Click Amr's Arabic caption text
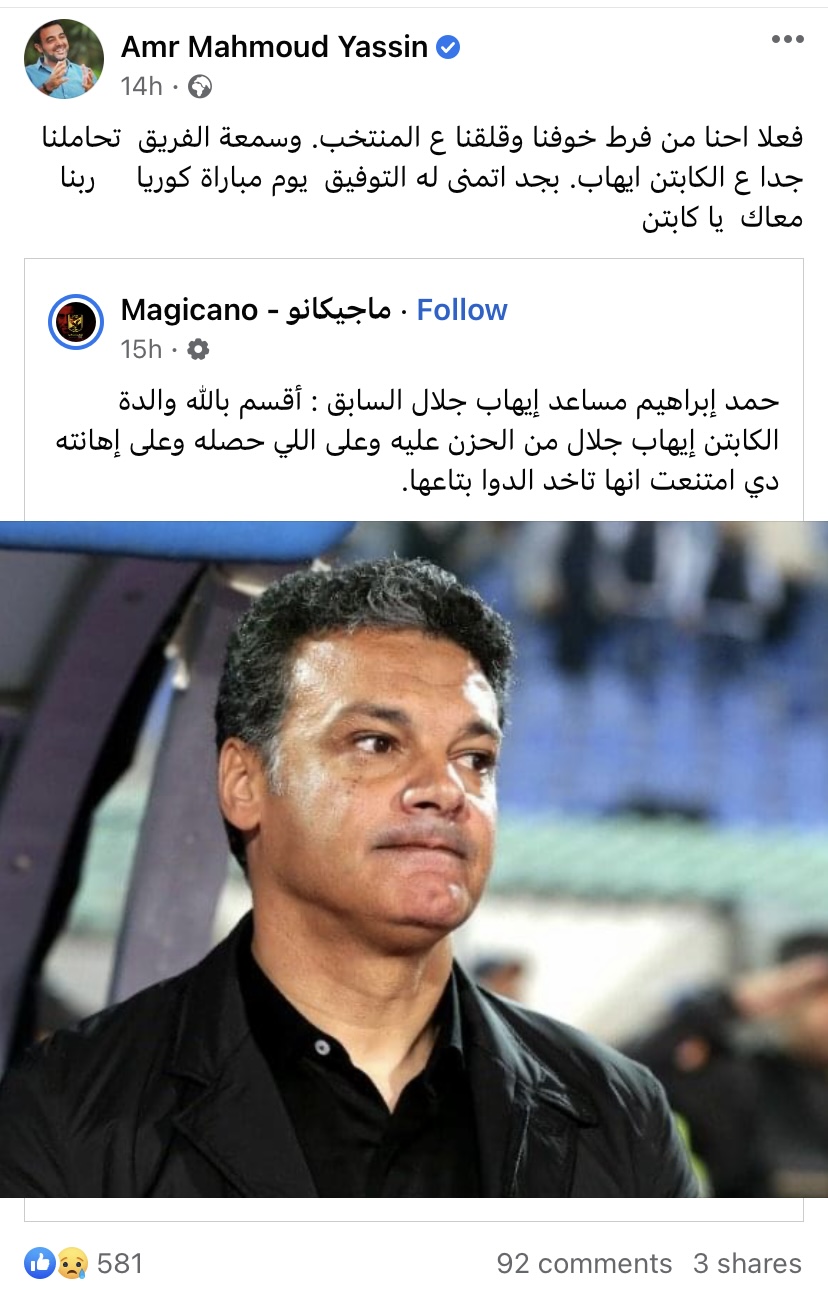 coord(414,179)
